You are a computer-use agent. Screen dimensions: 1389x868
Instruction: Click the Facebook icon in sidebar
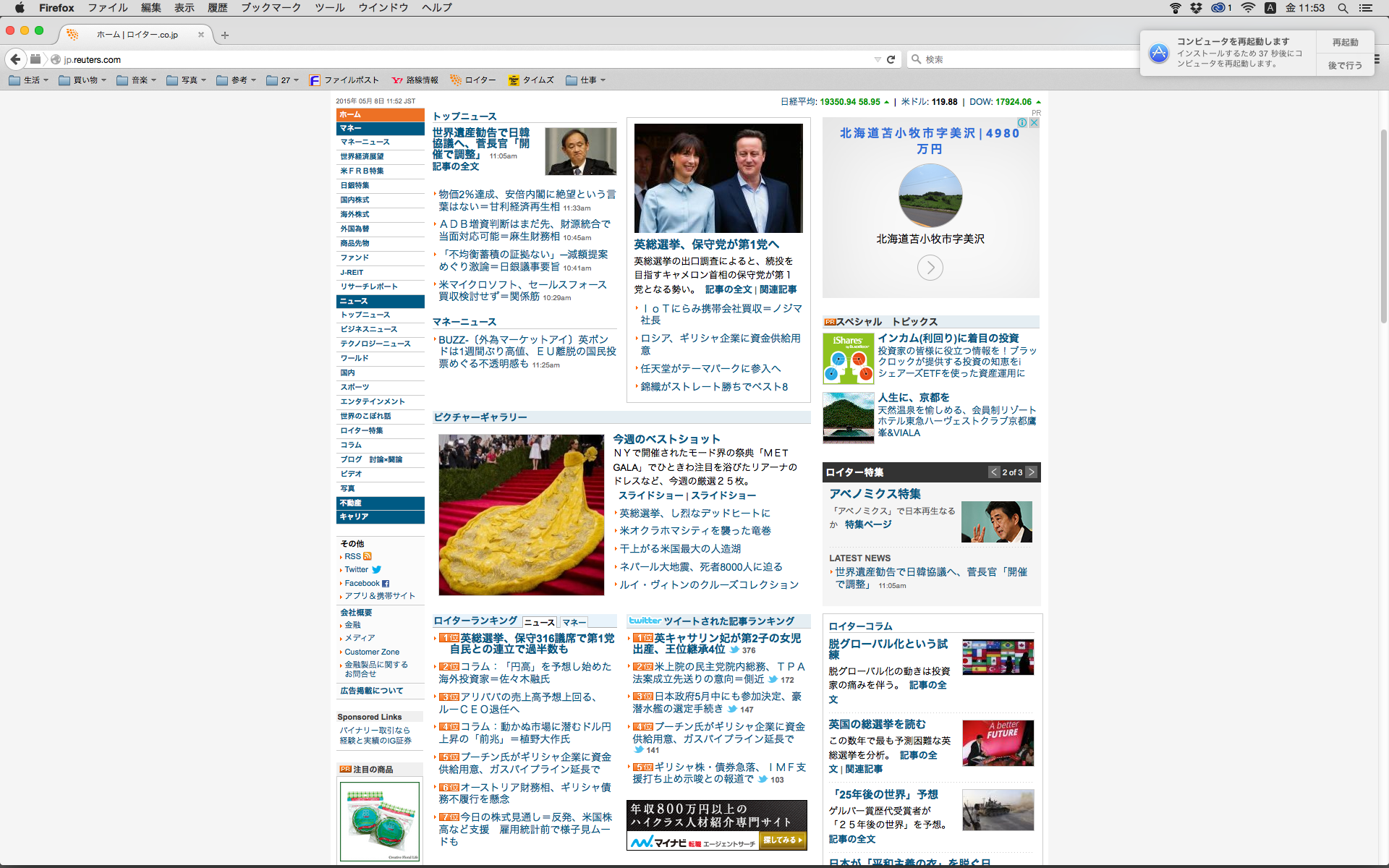click(386, 584)
